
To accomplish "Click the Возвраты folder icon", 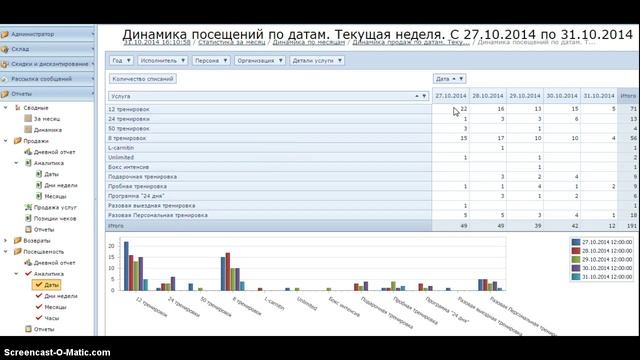I will (18, 240).
